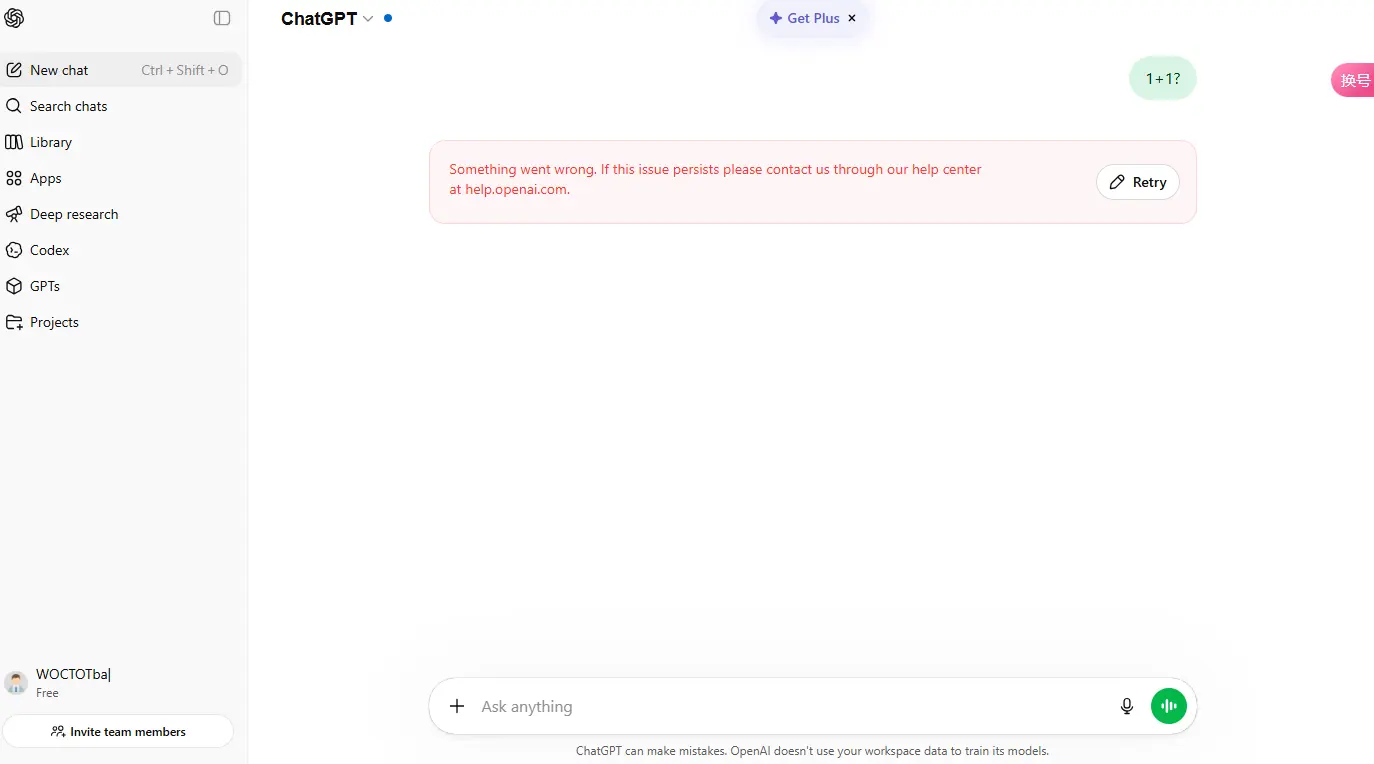Click the ChatGPT can make mistakes disclaimer

pyautogui.click(x=812, y=750)
